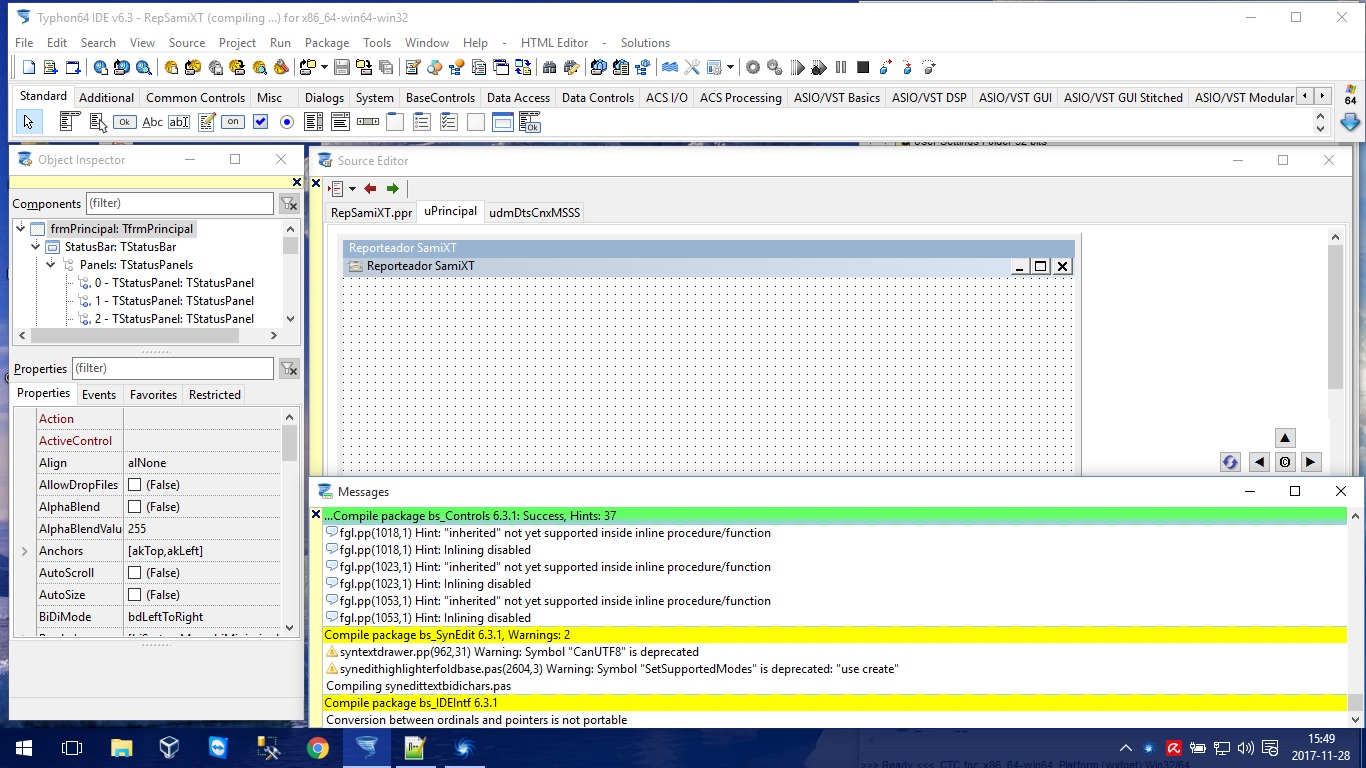The width and height of the screenshot is (1366, 768).
Task: Collapse the StatusBar tree node
Action: (x=36, y=247)
